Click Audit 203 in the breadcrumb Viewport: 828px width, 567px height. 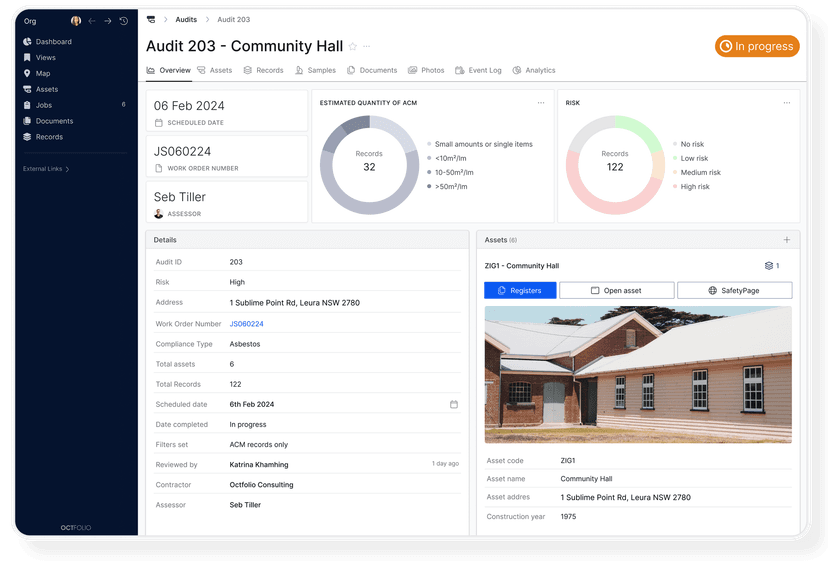click(x=233, y=20)
